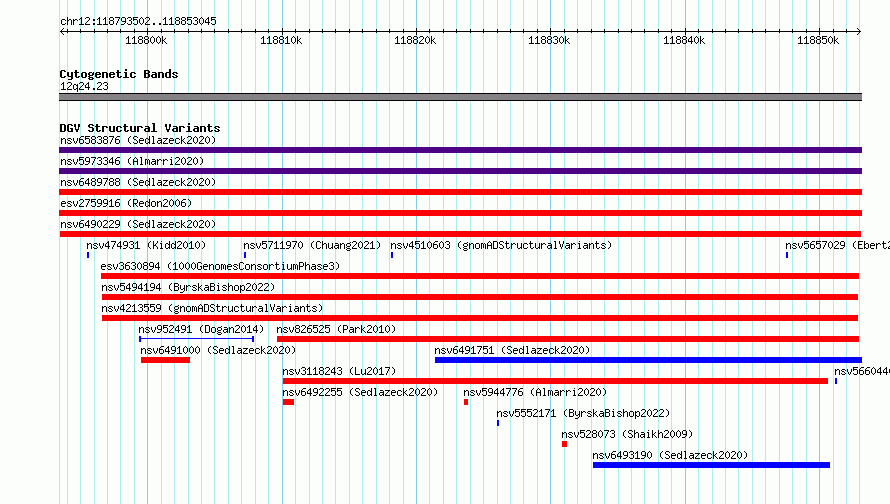The height and width of the screenshot is (504, 890).
Task: Click the ruler's left arrowhead
Action: 62,31
